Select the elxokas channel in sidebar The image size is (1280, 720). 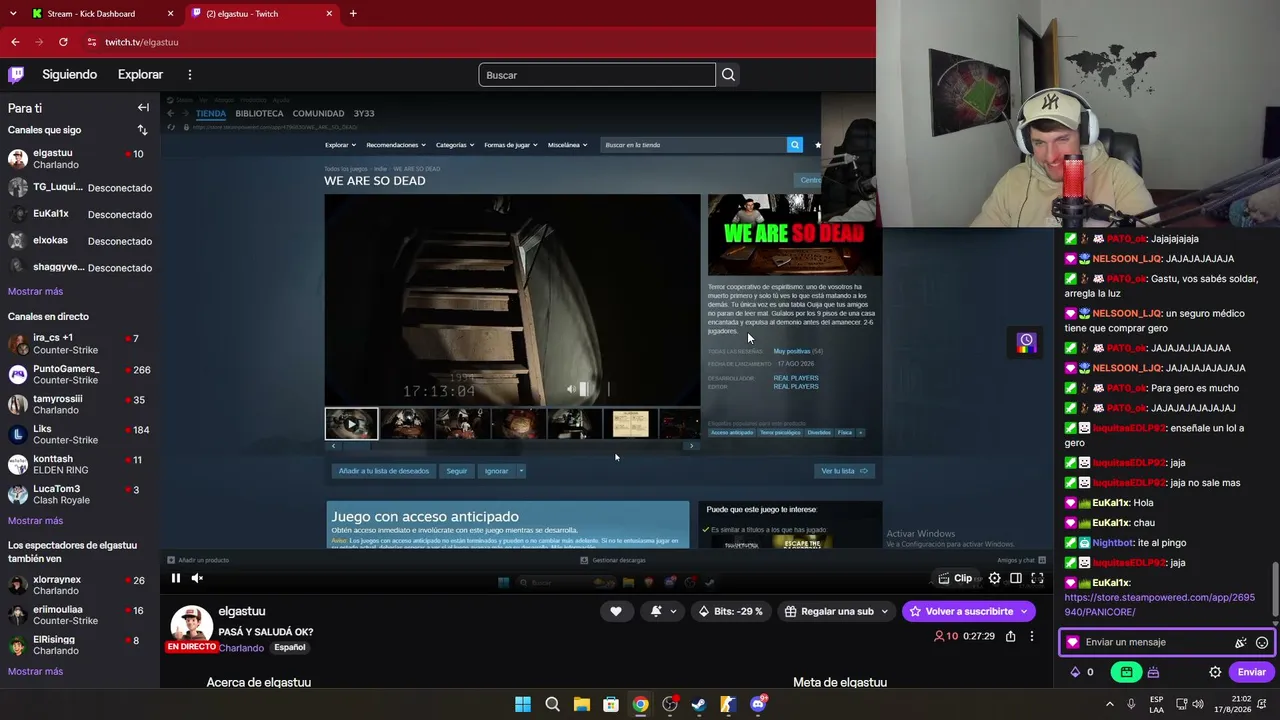pyautogui.click(x=80, y=241)
